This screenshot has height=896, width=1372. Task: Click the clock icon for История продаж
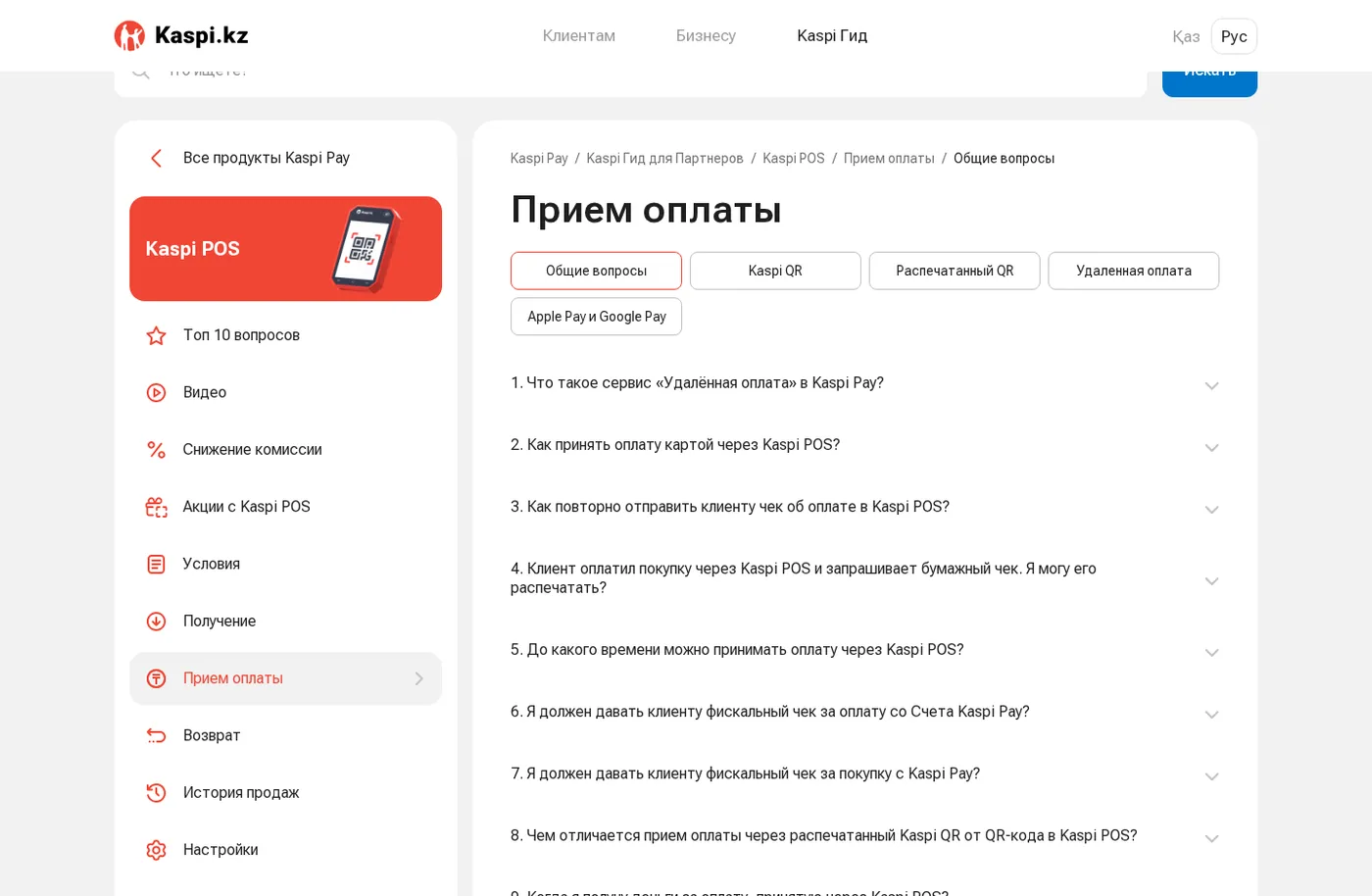click(x=156, y=793)
